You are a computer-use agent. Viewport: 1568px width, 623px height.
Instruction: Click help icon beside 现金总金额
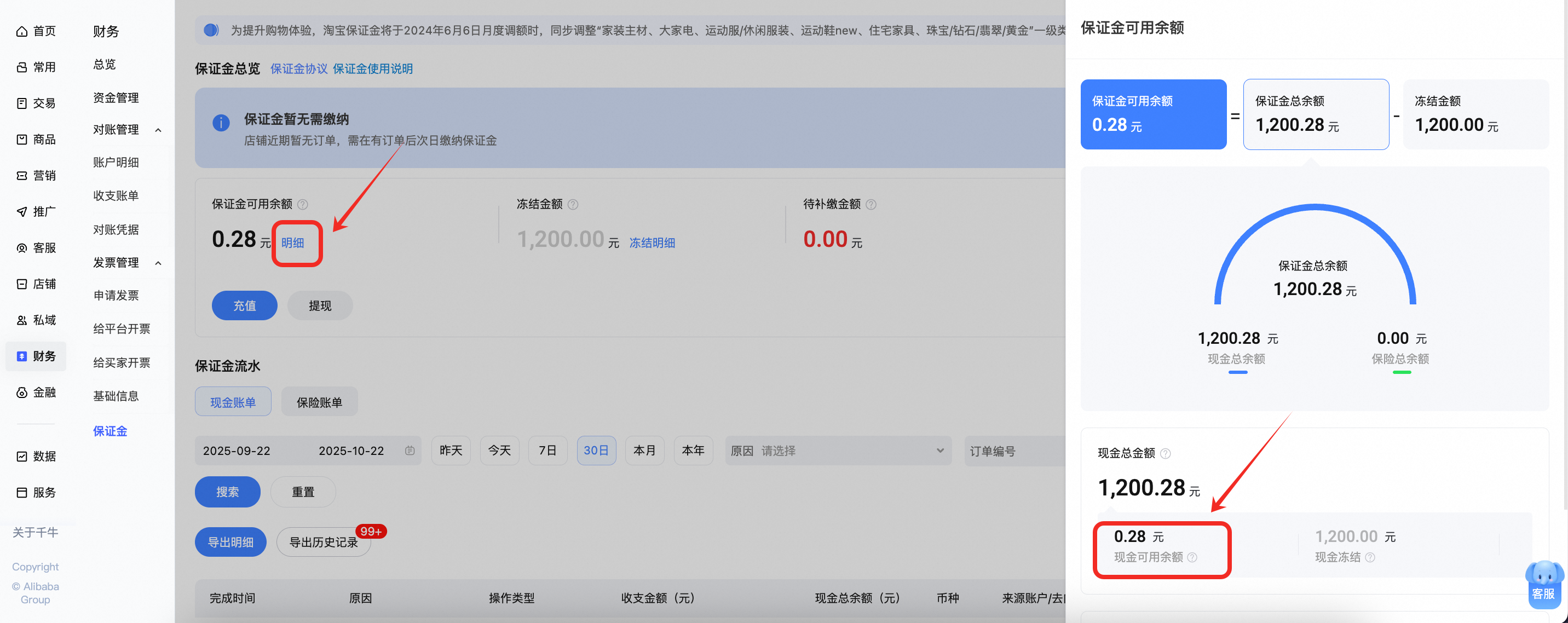click(x=1165, y=453)
